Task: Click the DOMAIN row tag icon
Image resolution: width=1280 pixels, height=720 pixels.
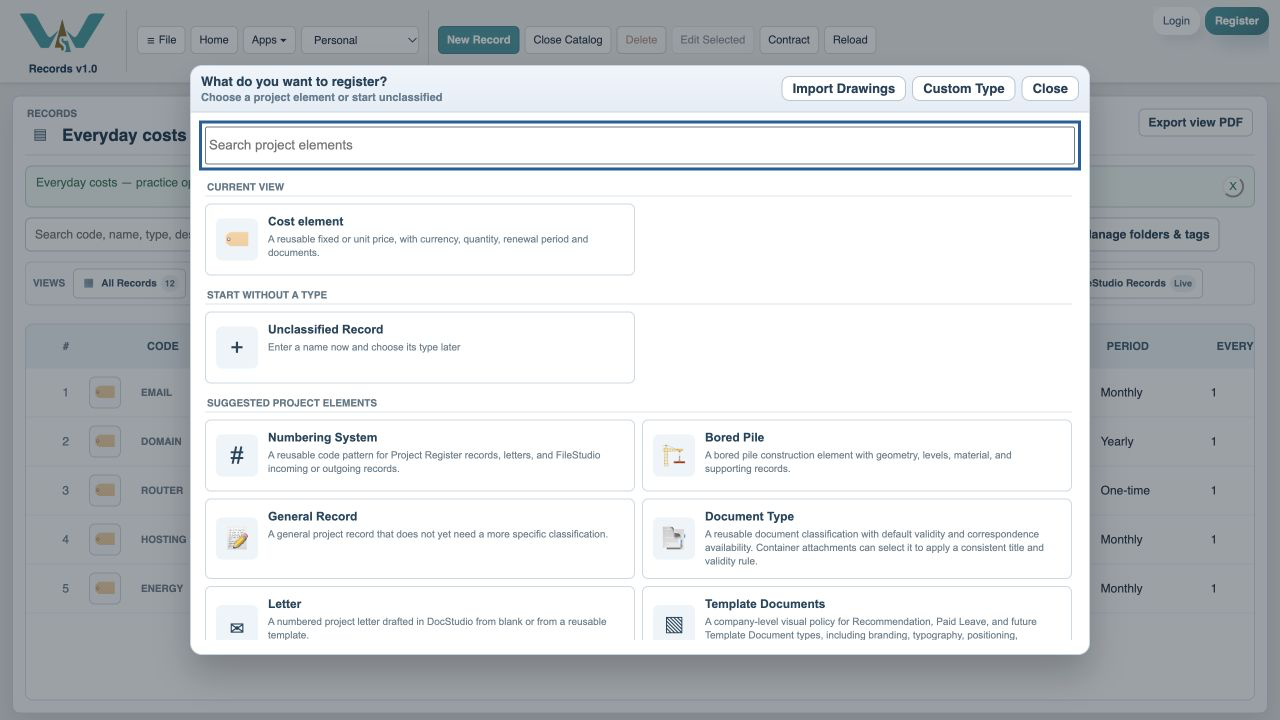Action: coord(105,441)
